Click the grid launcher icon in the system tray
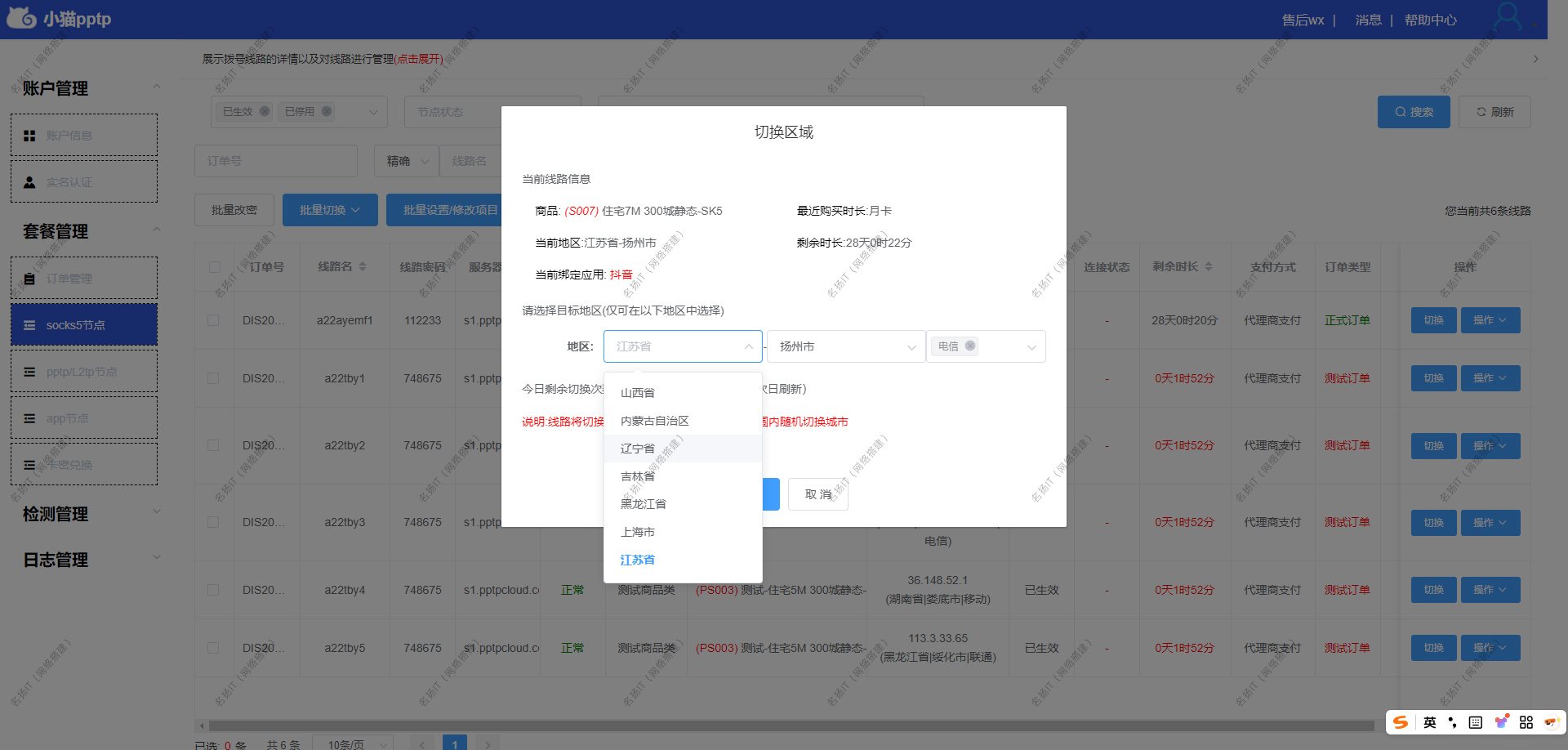The image size is (1568, 750). pyautogui.click(x=1526, y=722)
